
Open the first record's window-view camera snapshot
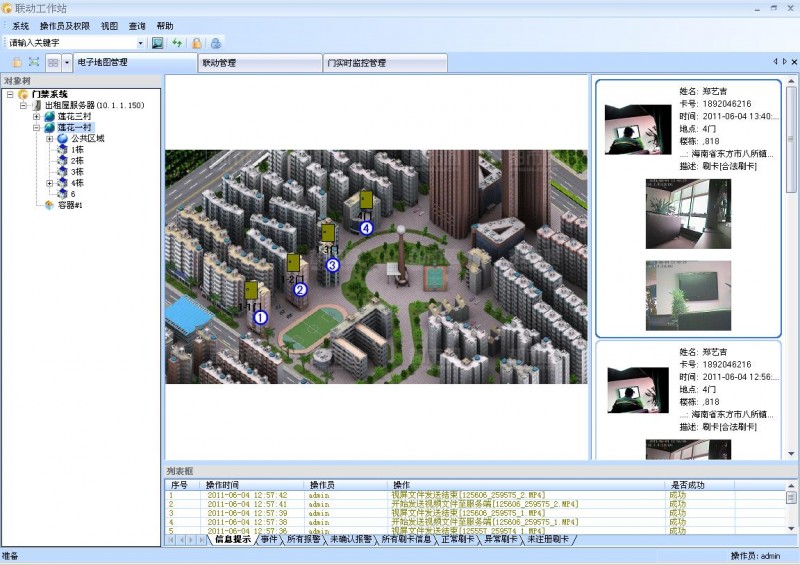[x=688, y=214]
